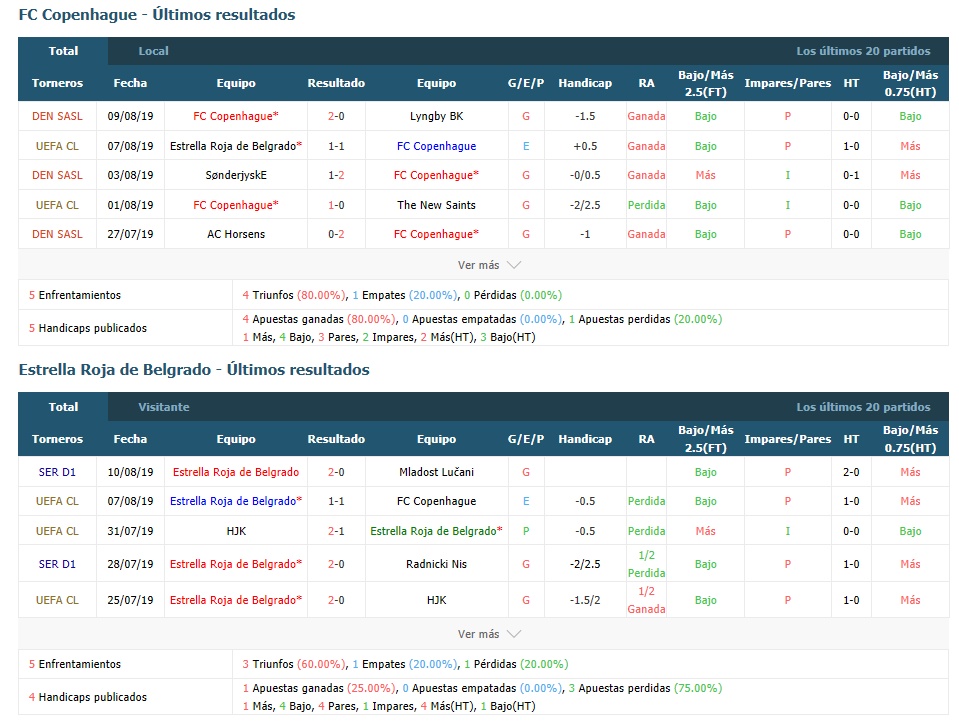Open the Visitante tab for Estrella Roja
Viewport: 959px width, 726px height.
[164, 407]
